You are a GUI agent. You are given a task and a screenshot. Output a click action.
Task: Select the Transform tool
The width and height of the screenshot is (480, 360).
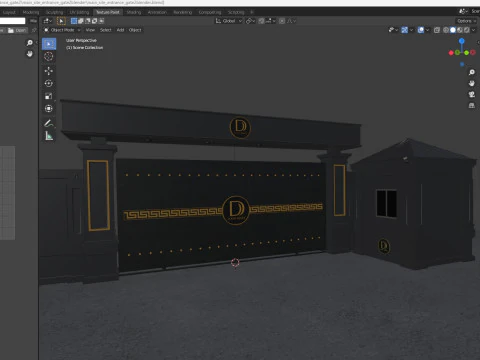49,109
